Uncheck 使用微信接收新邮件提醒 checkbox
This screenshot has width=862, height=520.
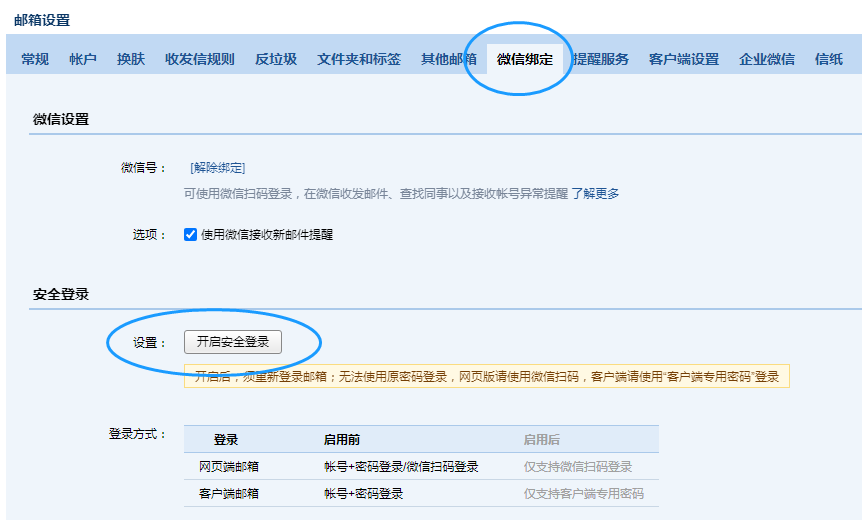190,235
